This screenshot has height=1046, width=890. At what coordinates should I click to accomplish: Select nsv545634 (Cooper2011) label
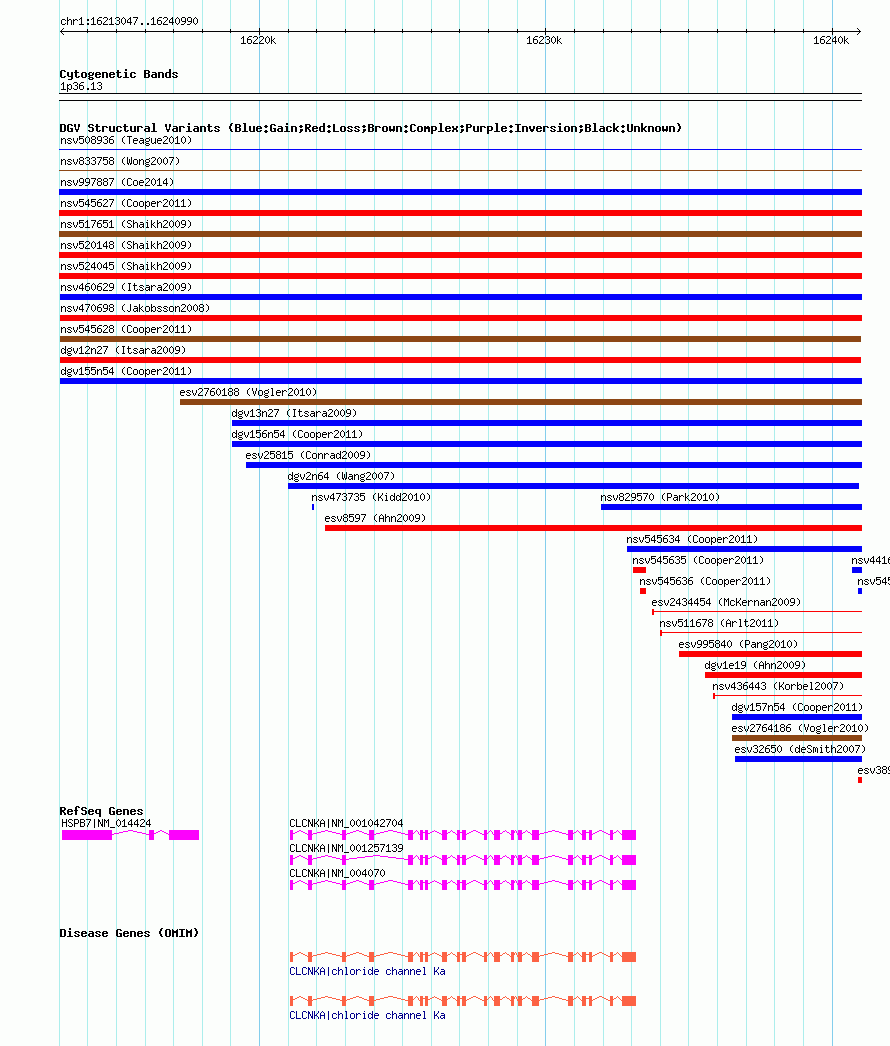click(x=692, y=540)
